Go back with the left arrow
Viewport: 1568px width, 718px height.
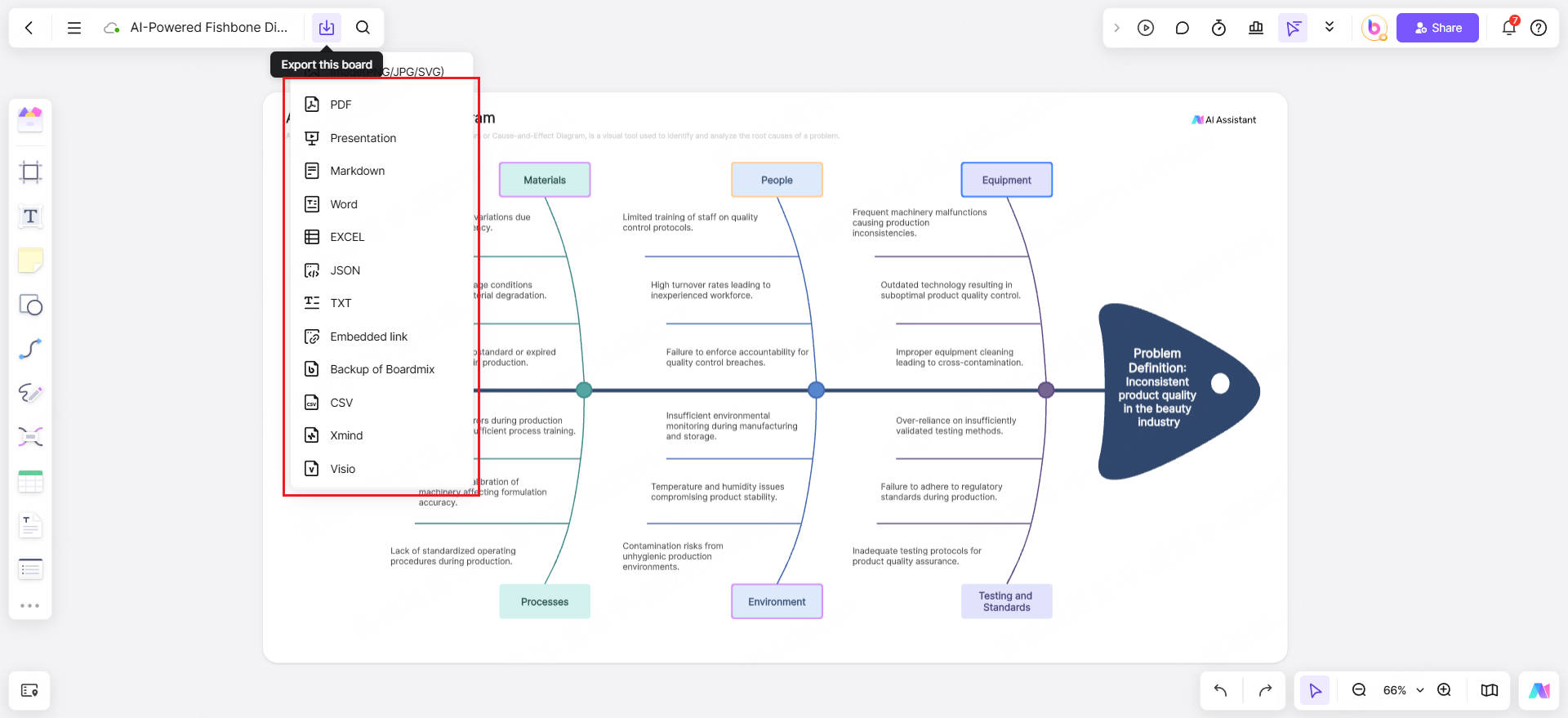29,28
